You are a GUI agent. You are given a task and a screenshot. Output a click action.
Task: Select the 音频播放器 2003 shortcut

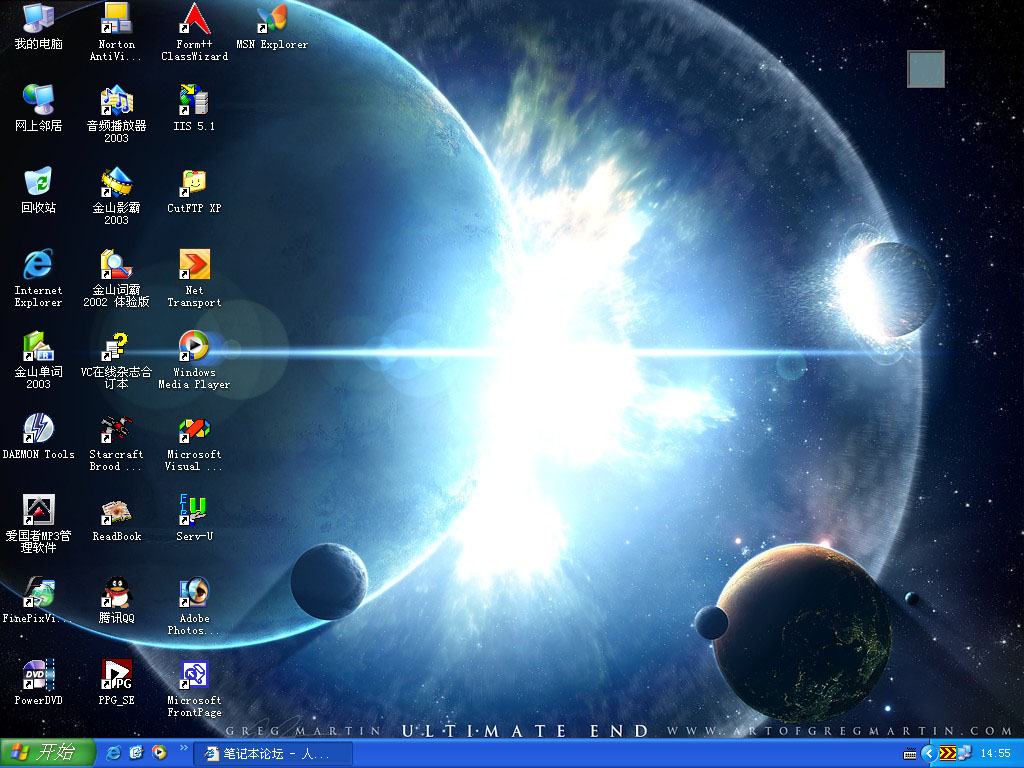[x=116, y=114]
